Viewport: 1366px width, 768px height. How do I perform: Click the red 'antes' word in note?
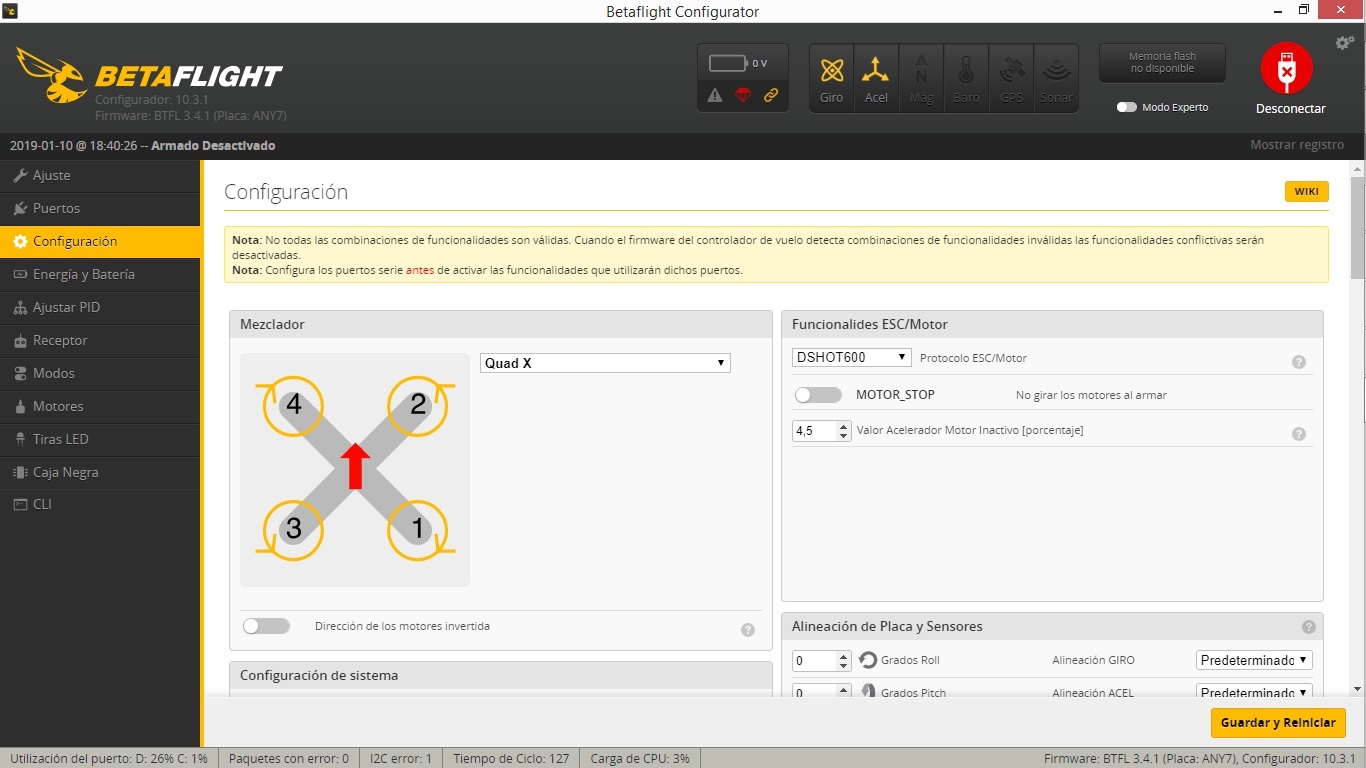coord(420,270)
